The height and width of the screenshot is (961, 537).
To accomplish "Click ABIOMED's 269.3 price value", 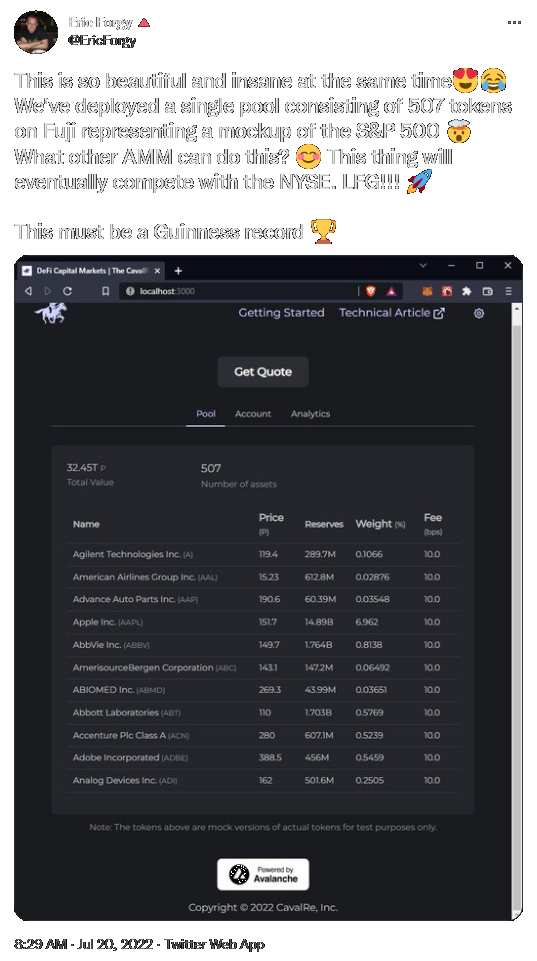I will 270,690.
